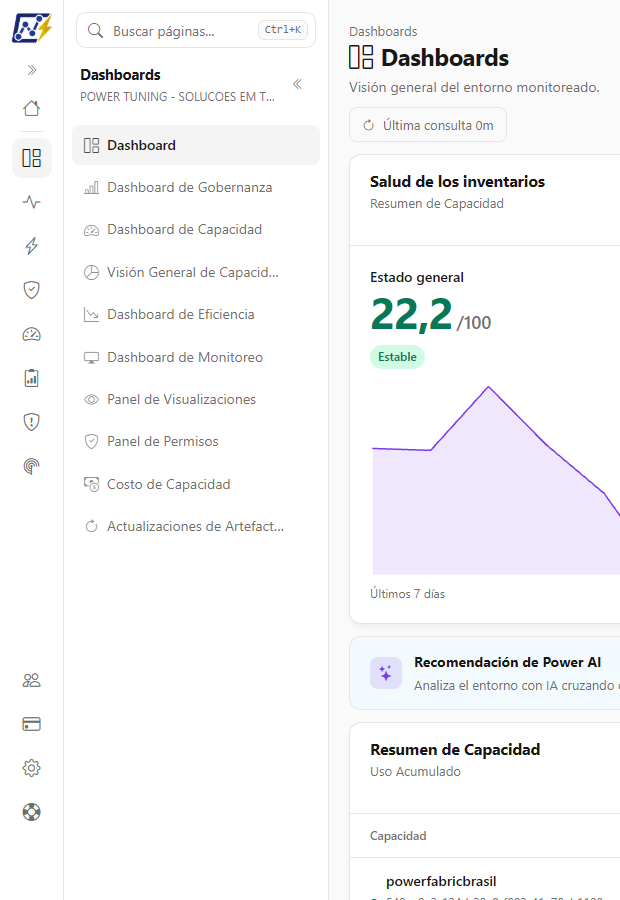Click the Actualizaciones refresh icon

tap(91, 526)
